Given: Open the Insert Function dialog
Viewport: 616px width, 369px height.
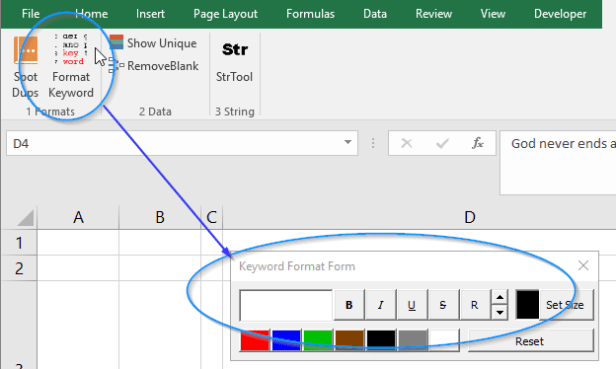Looking at the screenshot, I should pyautogui.click(x=478, y=143).
